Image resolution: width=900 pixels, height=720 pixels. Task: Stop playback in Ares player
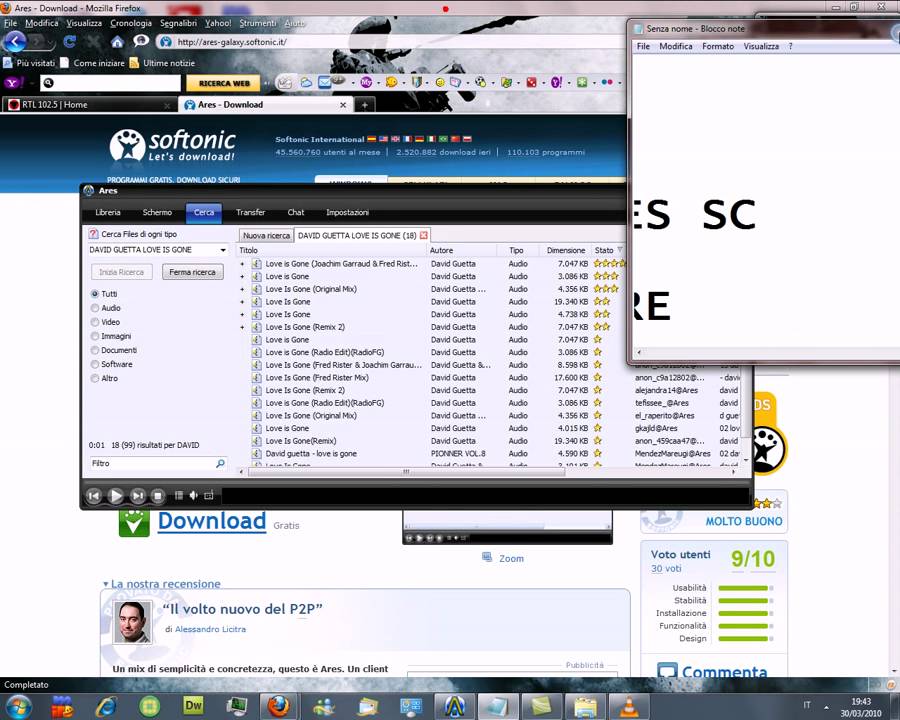158,496
